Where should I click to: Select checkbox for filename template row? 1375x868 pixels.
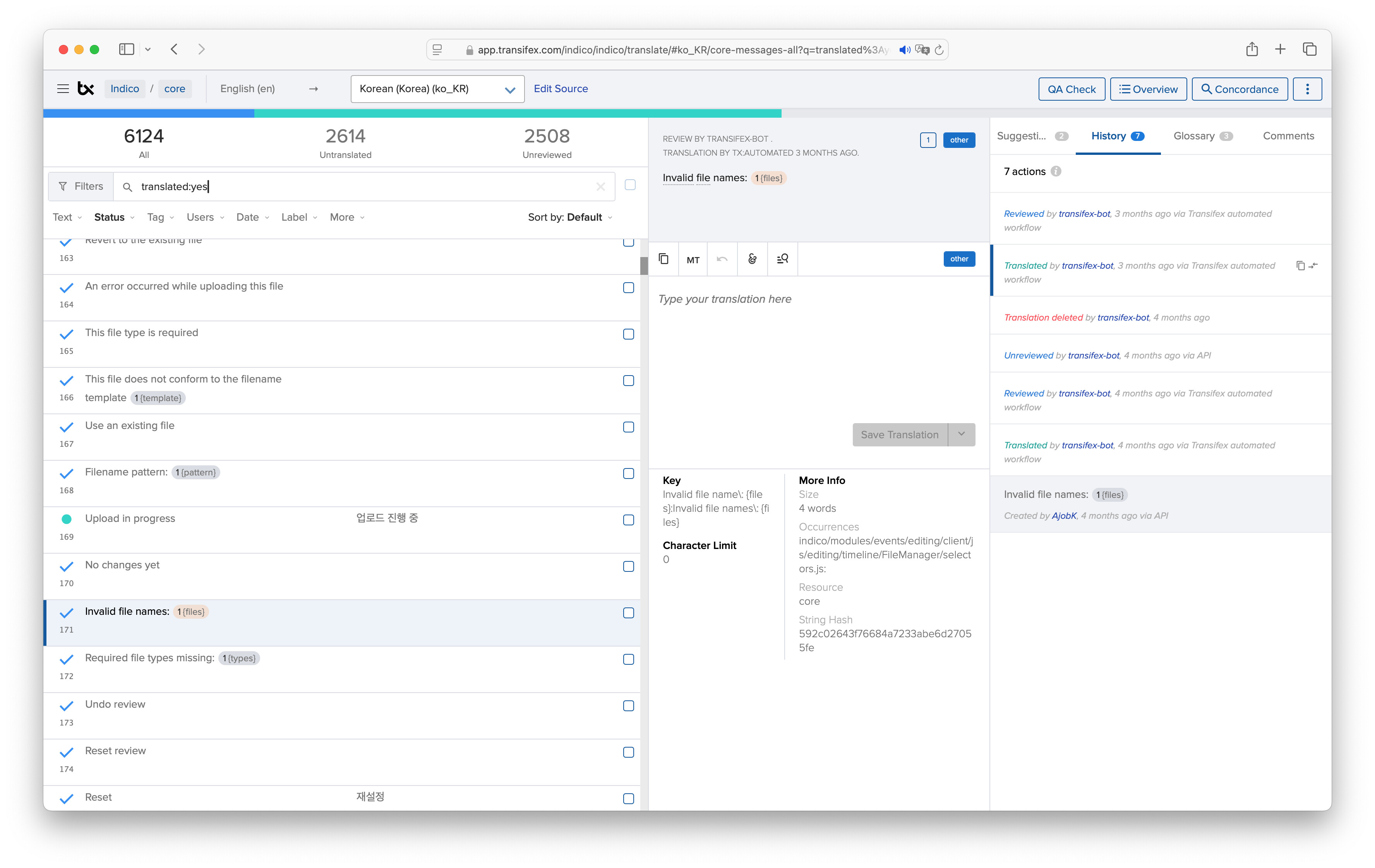[628, 381]
